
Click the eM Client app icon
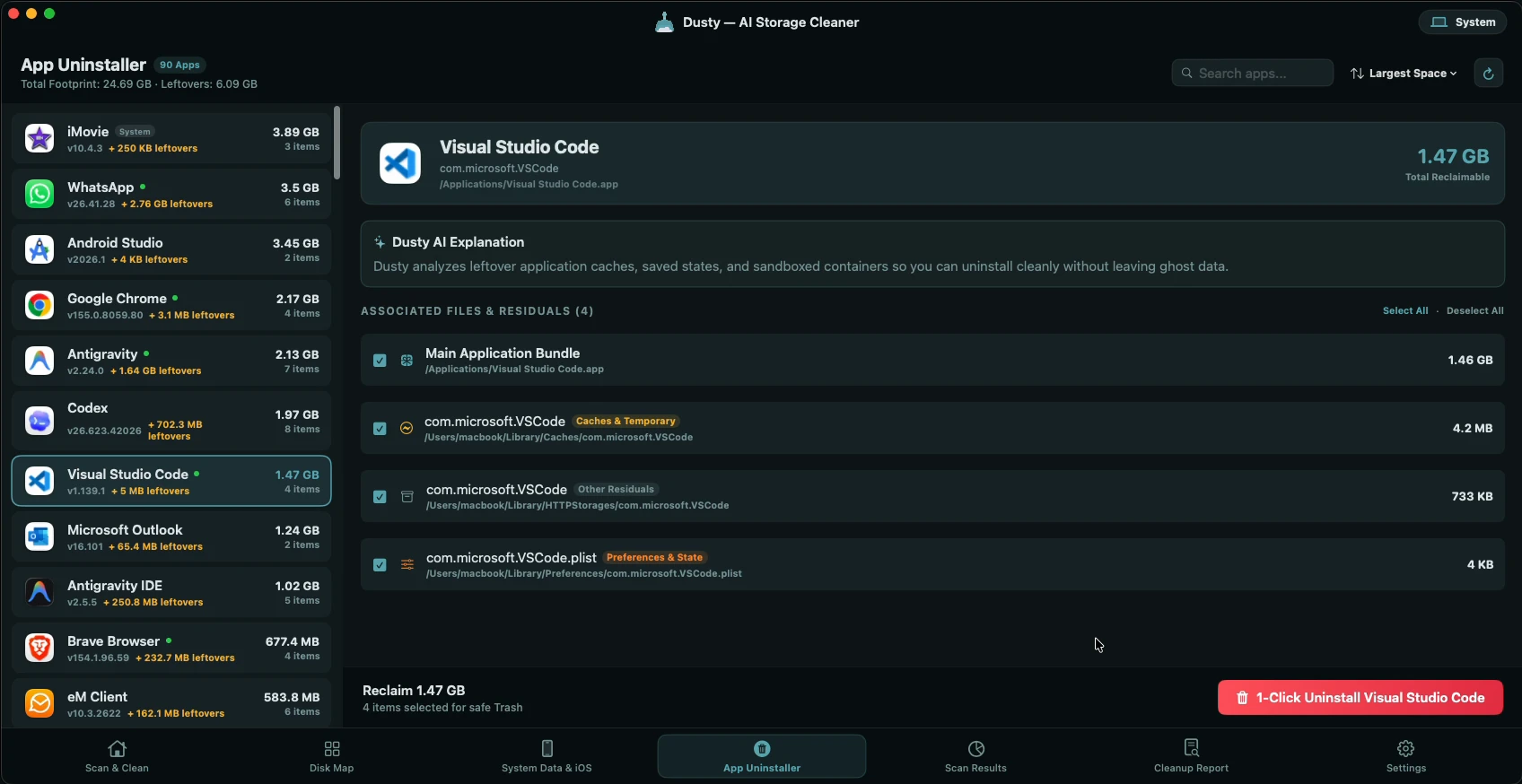[39, 703]
